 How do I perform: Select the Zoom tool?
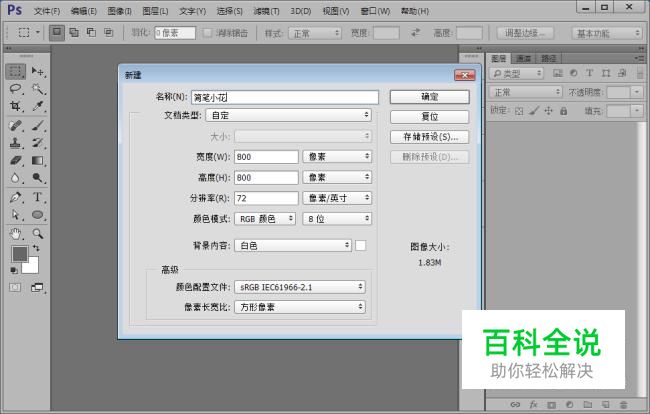point(38,234)
